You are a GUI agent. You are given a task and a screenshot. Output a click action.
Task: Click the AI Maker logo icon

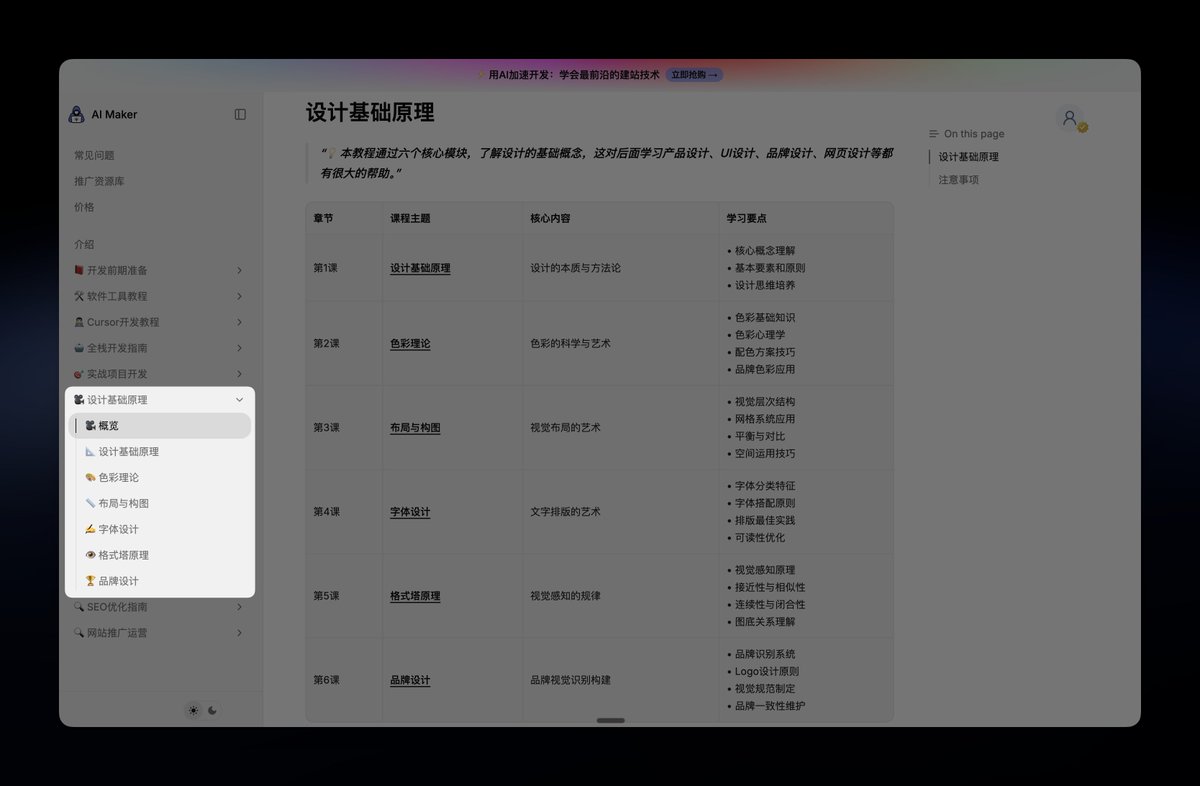79,114
